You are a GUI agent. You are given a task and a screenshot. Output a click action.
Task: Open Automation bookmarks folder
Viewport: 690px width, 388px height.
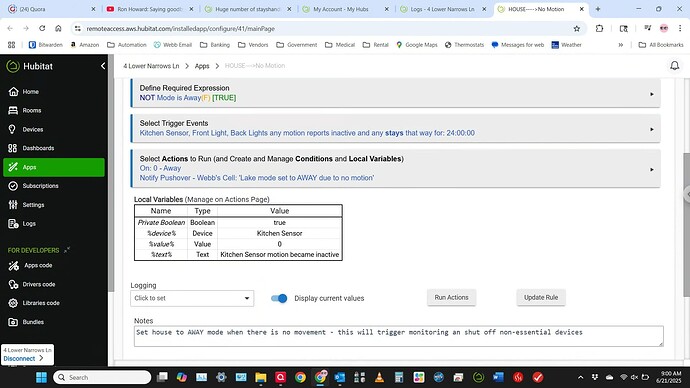click(x=126, y=45)
